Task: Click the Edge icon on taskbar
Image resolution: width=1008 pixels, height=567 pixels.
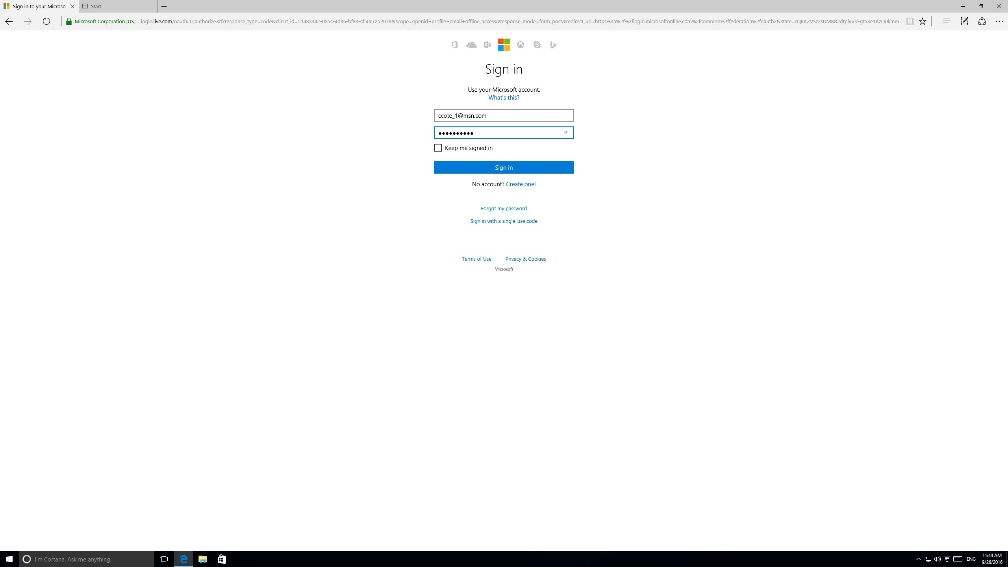Action: coord(183,559)
